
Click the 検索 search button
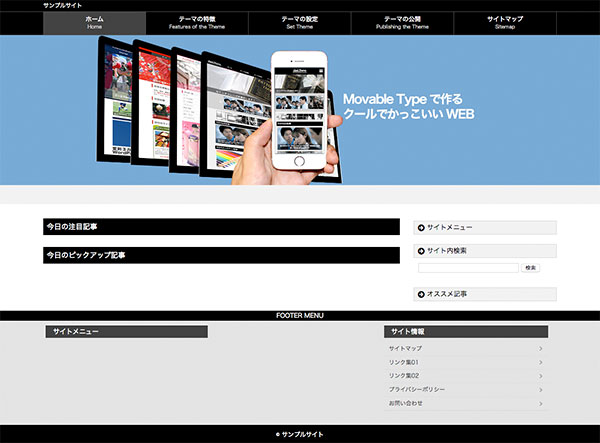[530, 268]
